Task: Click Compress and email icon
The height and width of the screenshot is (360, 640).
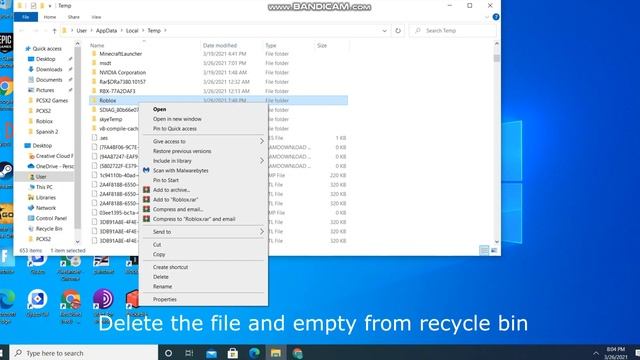Action: (x=146, y=209)
